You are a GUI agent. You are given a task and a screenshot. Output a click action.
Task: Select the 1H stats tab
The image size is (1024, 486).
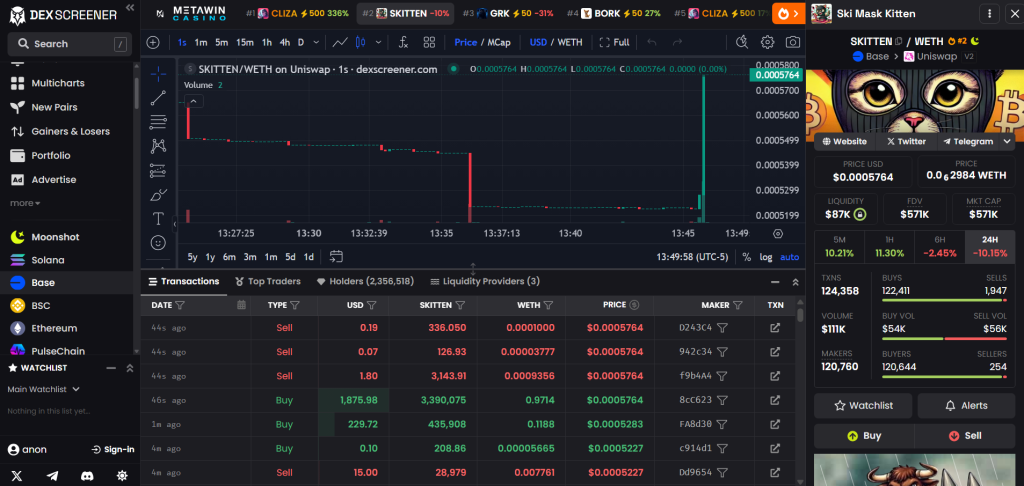(889, 247)
